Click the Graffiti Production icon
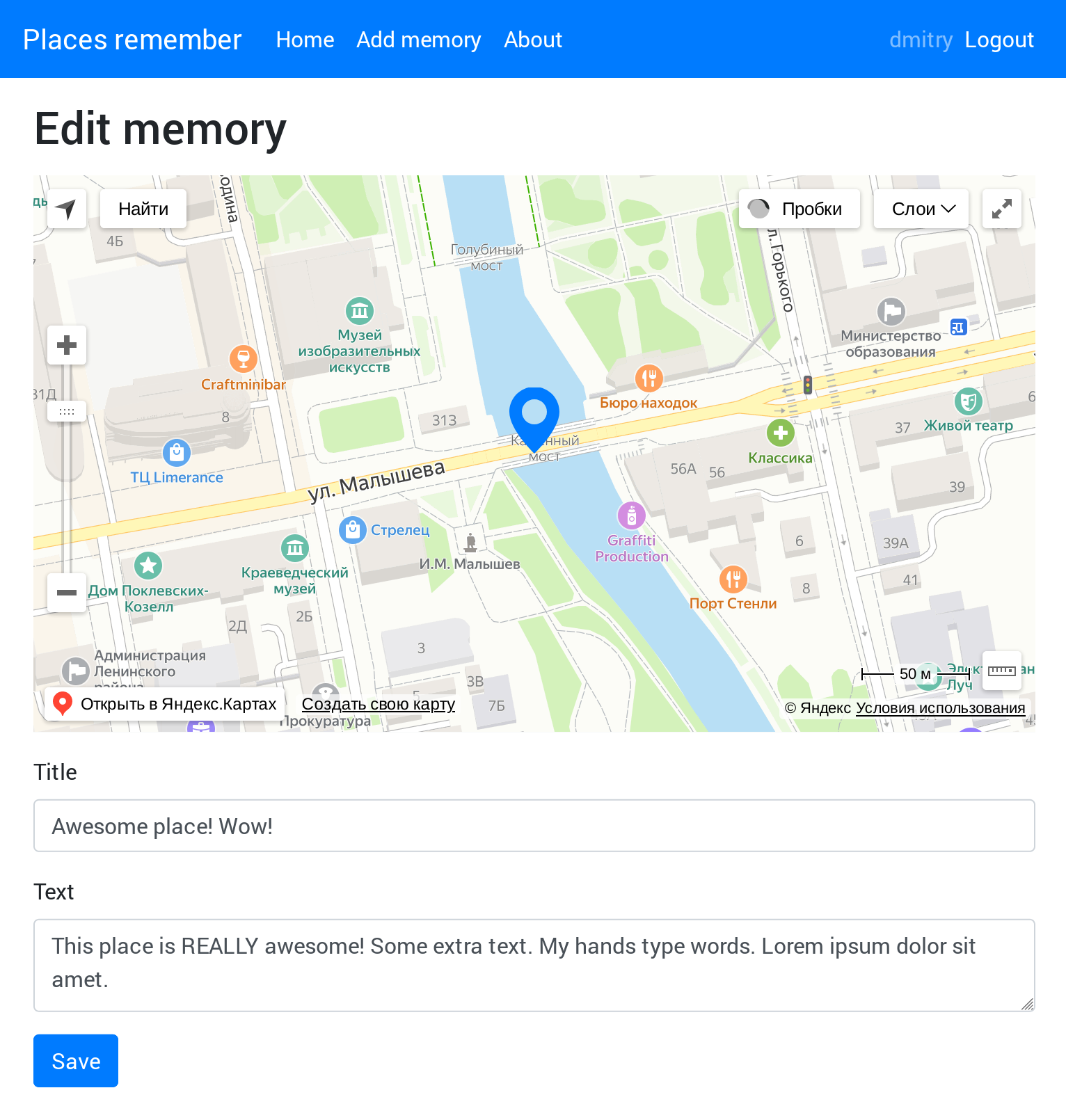This screenshot has width=1066, height=1120. point(632,515)
